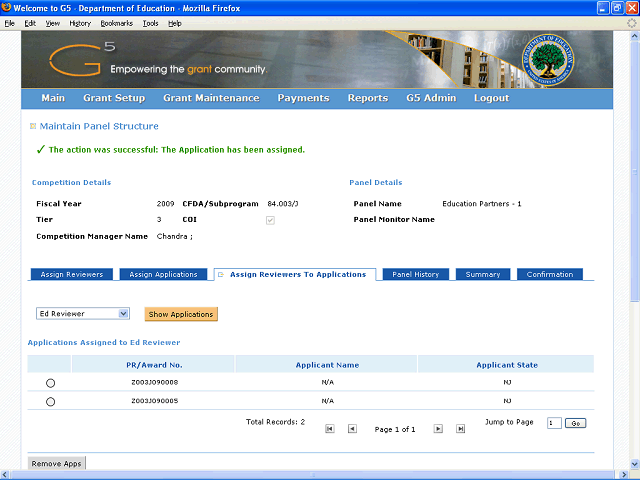Click award number Z003J090005
640x480 pixels.
[x=155, y=401]
